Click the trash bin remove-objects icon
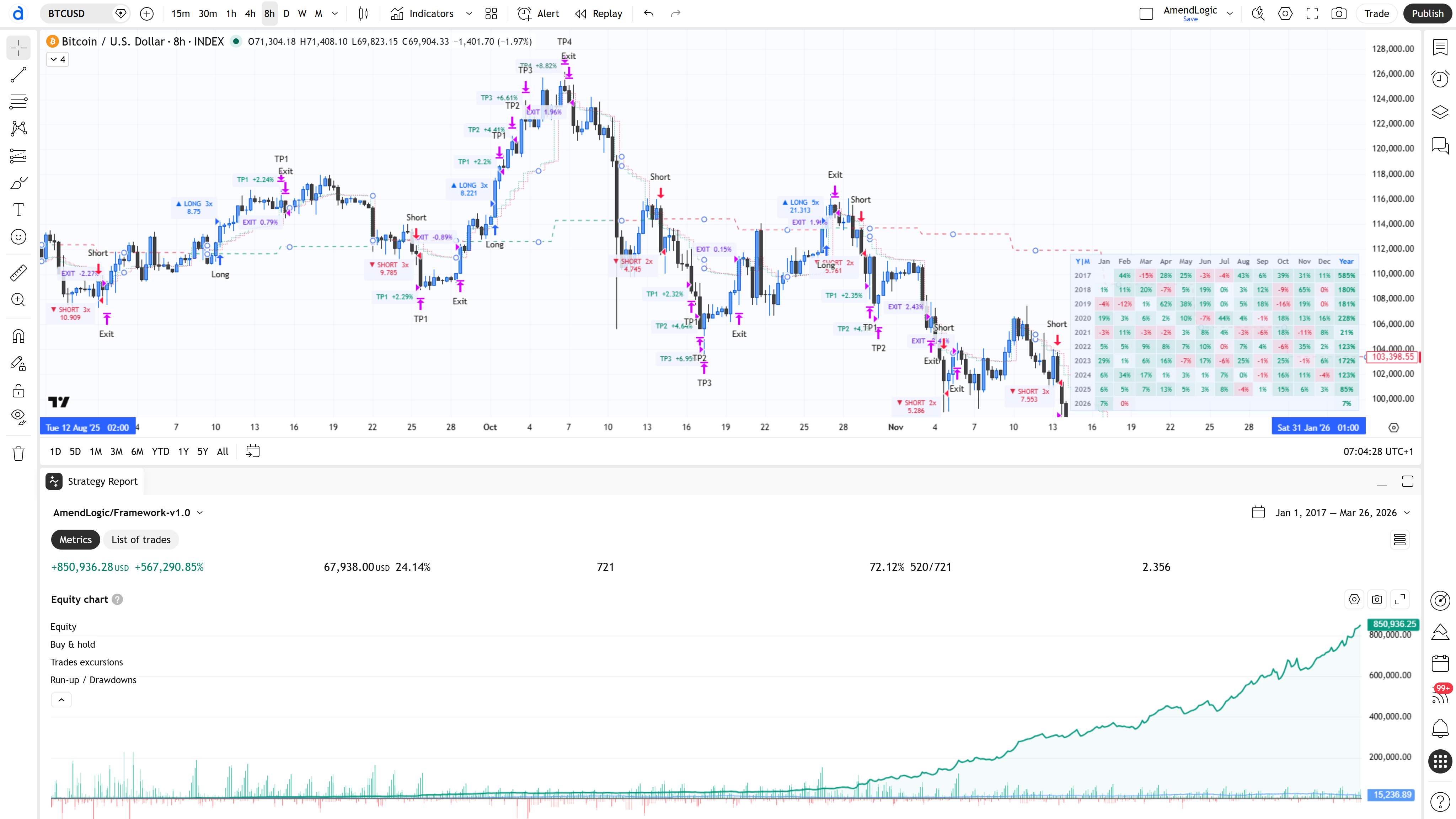Viewport: 1456px width, 819px height. [x=18, y=453]
